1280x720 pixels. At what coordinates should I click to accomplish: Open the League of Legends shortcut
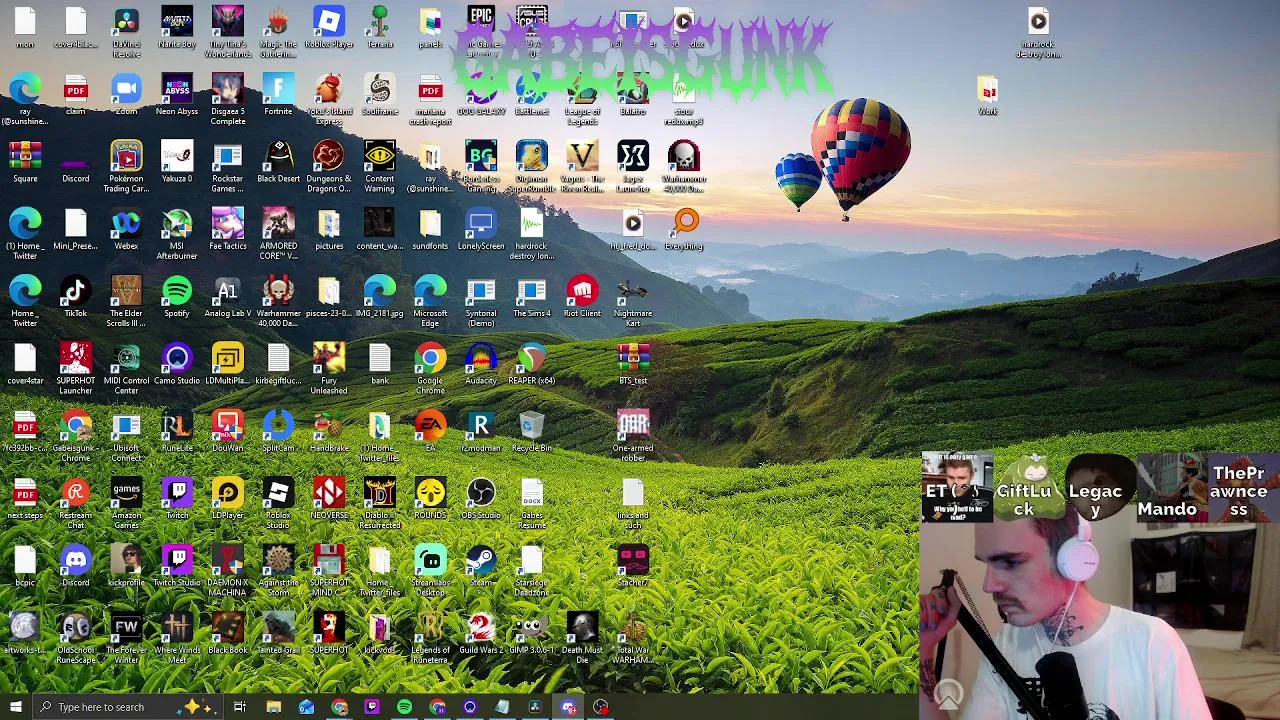[x=582, y=100]
